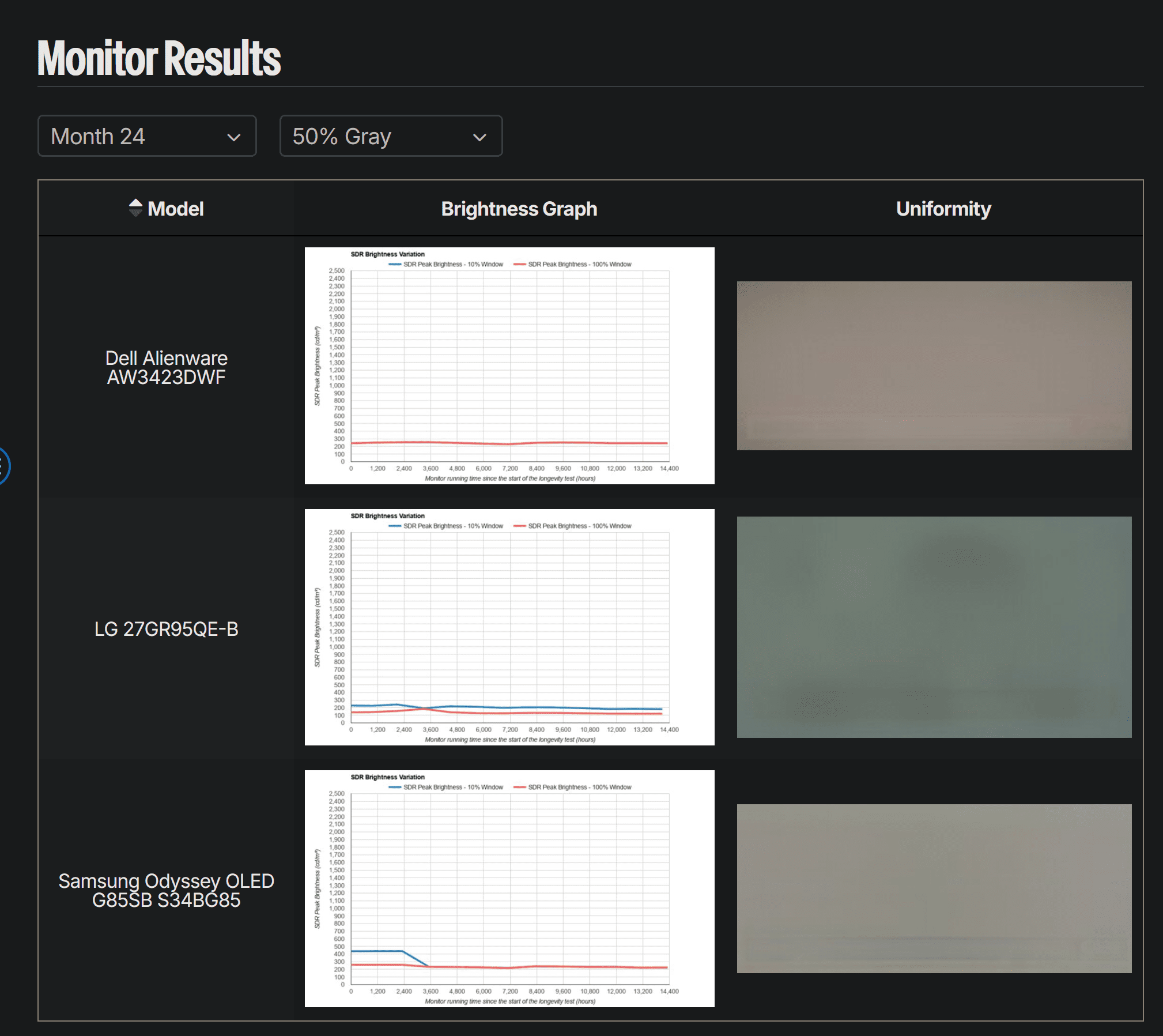Click the LG 27GR95QE-B model name
Viewport: 1163px width, 1036px height.
[166, 629]
